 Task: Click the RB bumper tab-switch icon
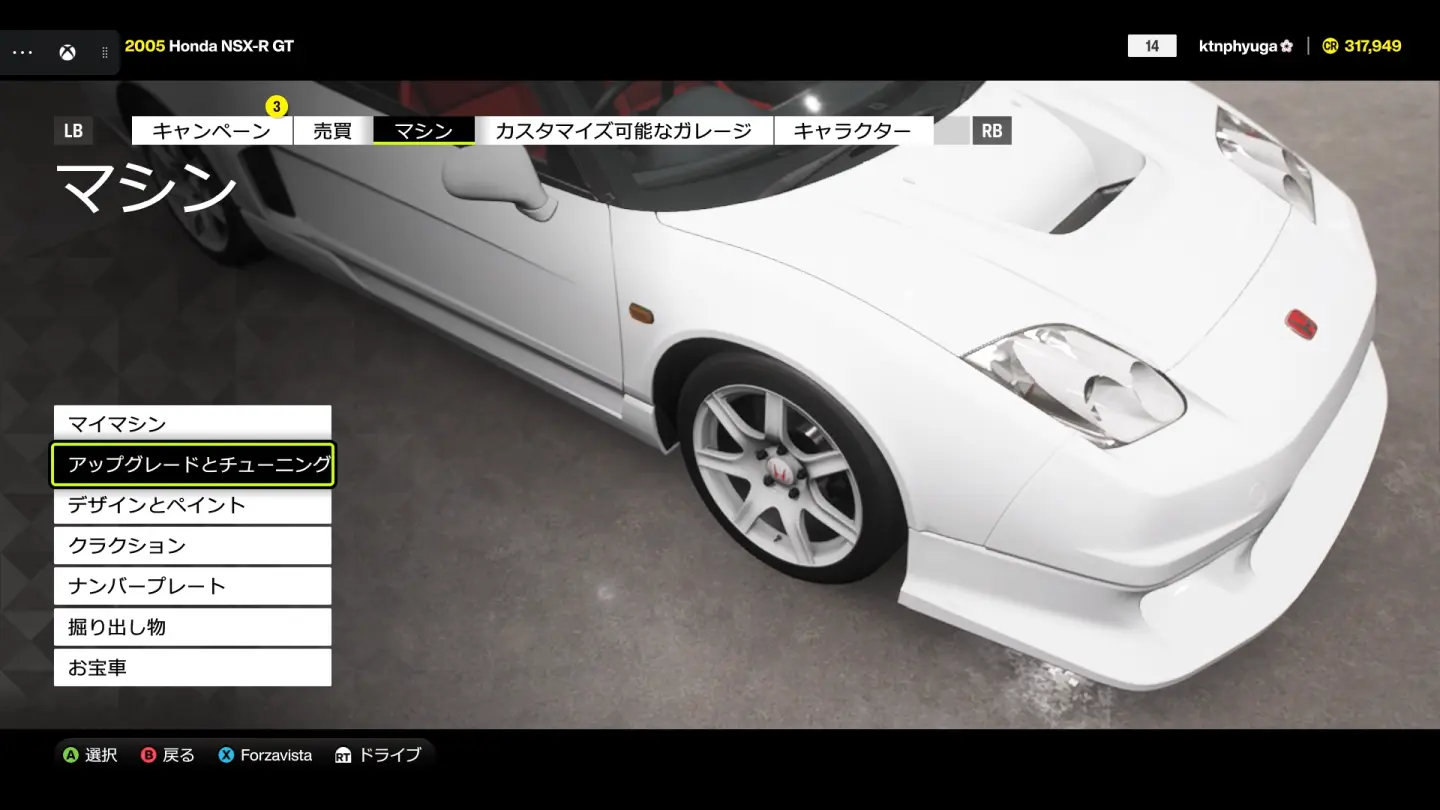pyautogui.click(x=992, y=131)
